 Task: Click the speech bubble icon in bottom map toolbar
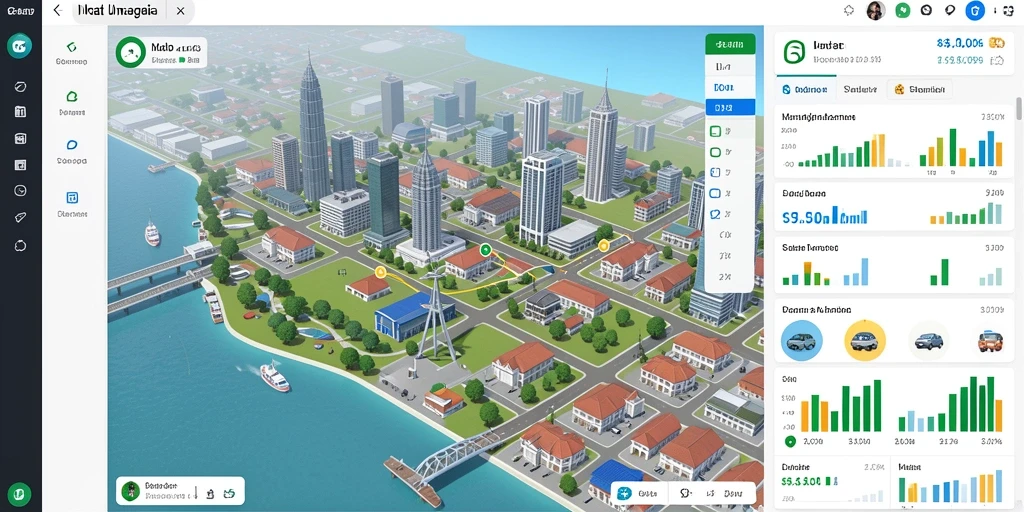pos(685,493)
